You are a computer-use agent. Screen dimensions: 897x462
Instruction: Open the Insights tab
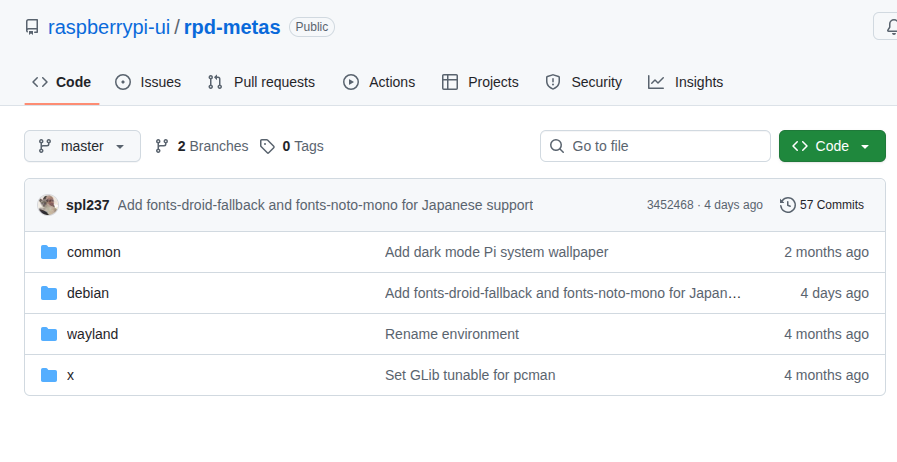coord(685,82)
